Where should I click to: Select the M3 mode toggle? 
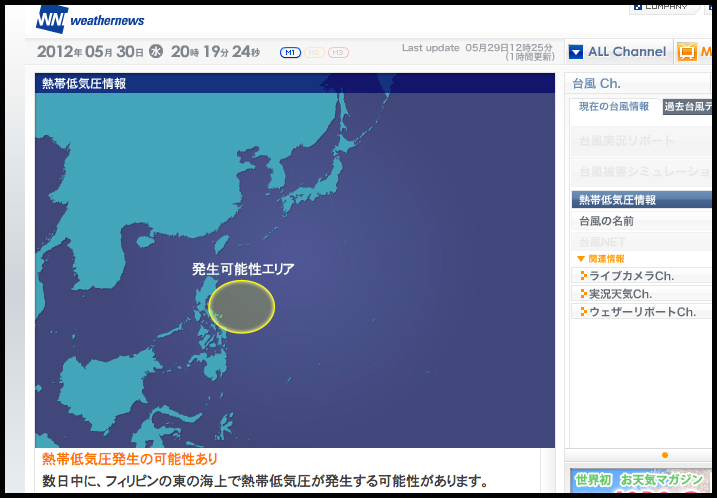[x=338, y=53]
